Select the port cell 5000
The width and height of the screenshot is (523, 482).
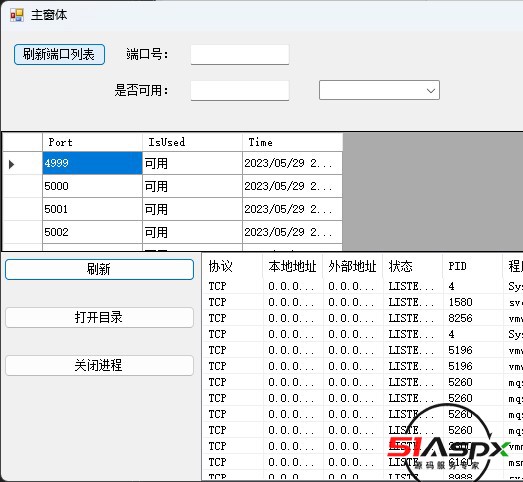(x=92, y=186)
